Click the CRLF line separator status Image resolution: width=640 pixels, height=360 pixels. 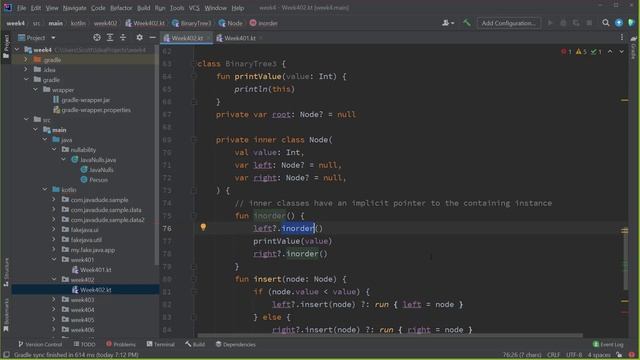pos(553,355)
